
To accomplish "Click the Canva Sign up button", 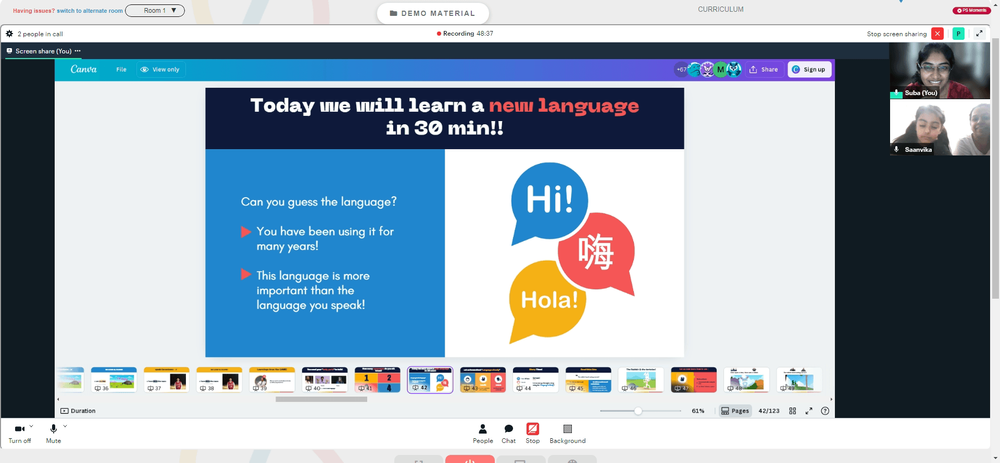I will tap(809, 70).
